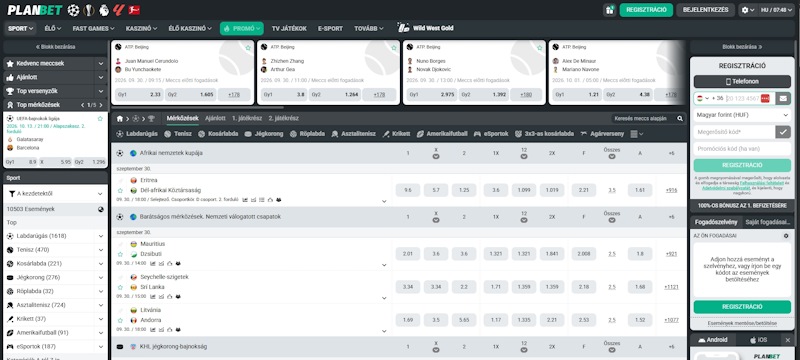
Task: Switch to the Ajánlott tab
Action: pyautogui.click(x=215, y=118)
